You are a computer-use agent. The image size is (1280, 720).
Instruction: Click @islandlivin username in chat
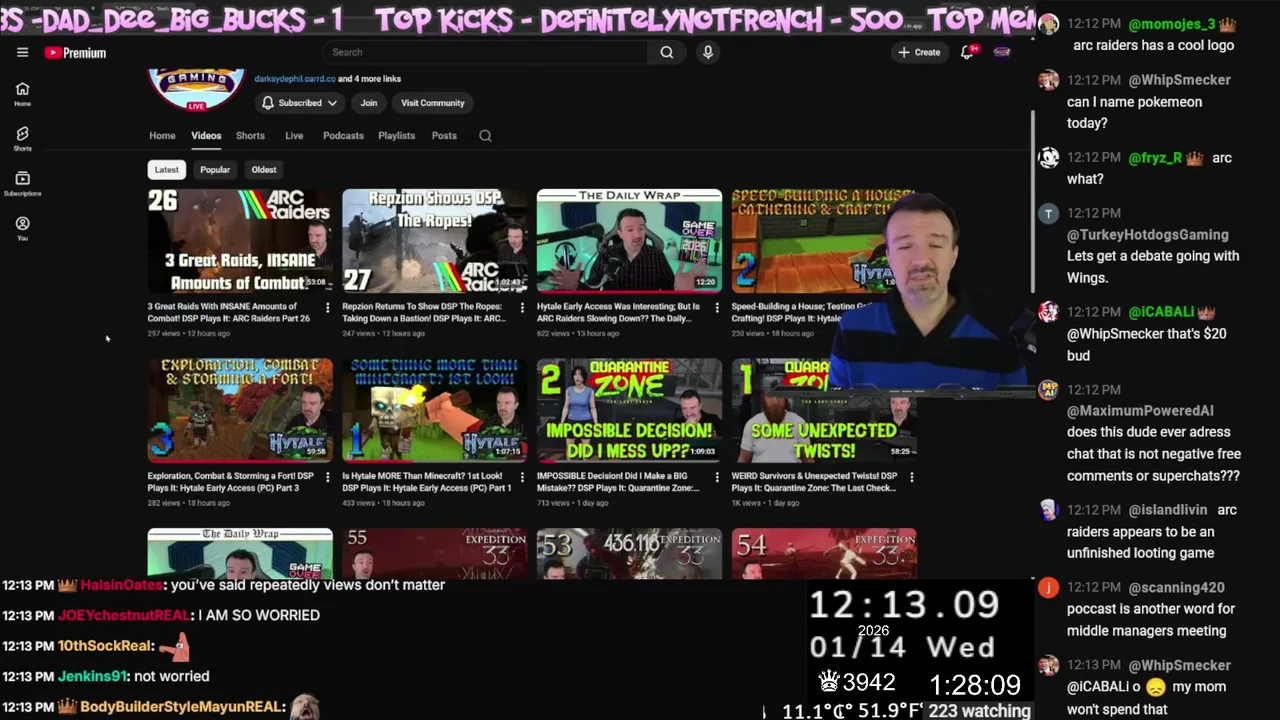click(1168, 510)
